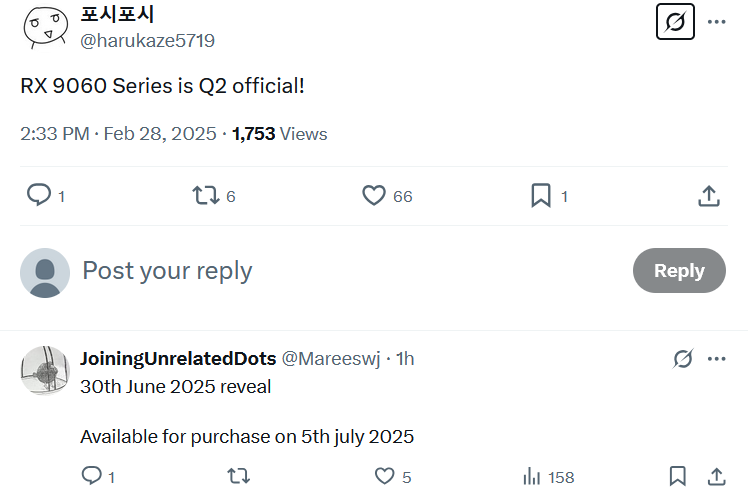Image resolution: width=748 pixels, height=503 pixels.
Task: Open the 포시포시 author profile avatar
Action: (x=46, y=27)
